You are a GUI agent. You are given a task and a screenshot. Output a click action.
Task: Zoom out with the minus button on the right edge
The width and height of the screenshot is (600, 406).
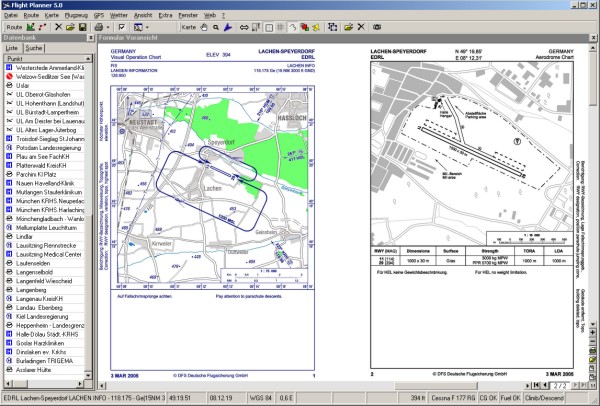click(x=593, y=342)
